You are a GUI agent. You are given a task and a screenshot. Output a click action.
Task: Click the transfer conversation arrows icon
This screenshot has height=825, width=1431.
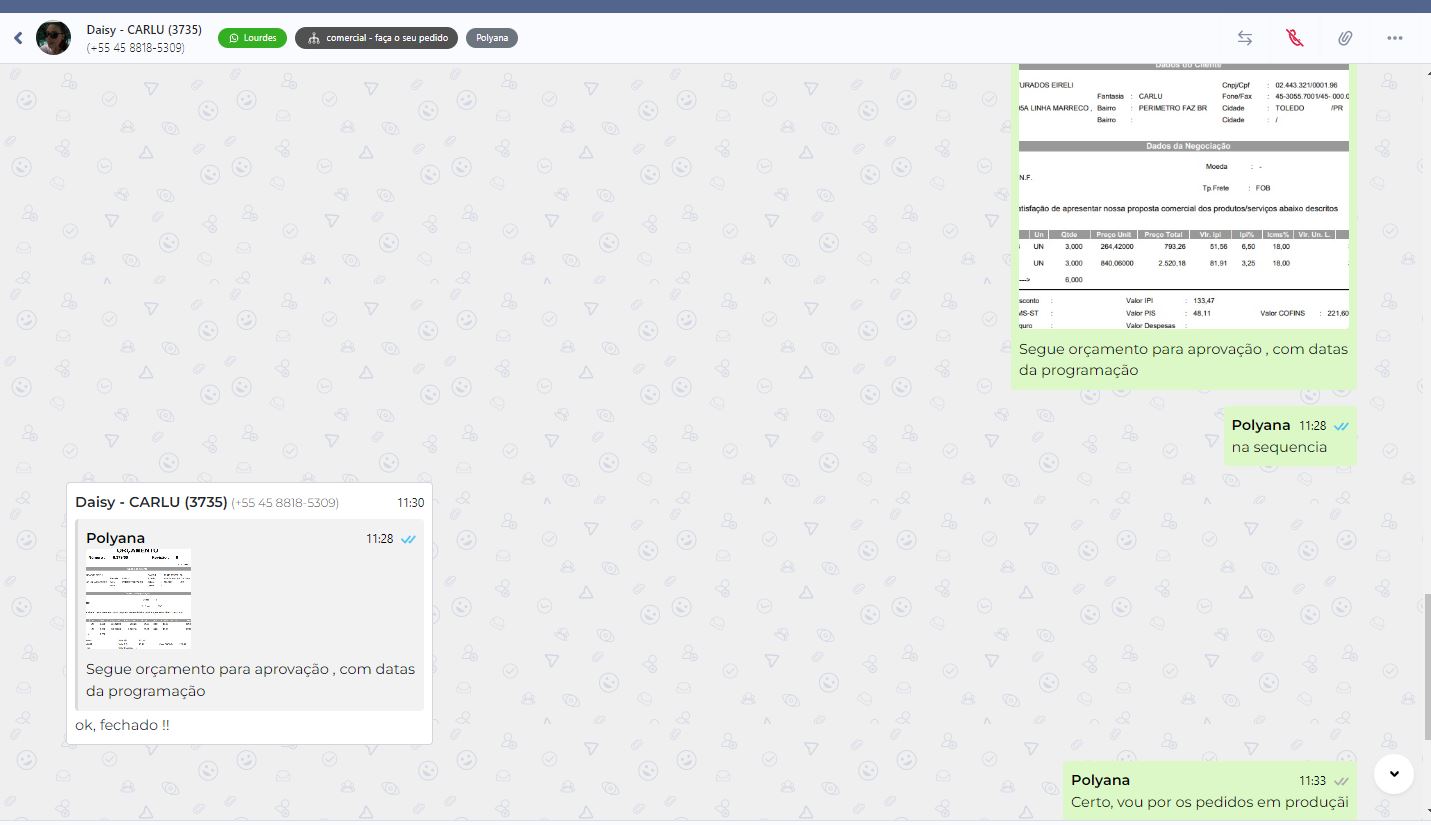[1245, 38]
